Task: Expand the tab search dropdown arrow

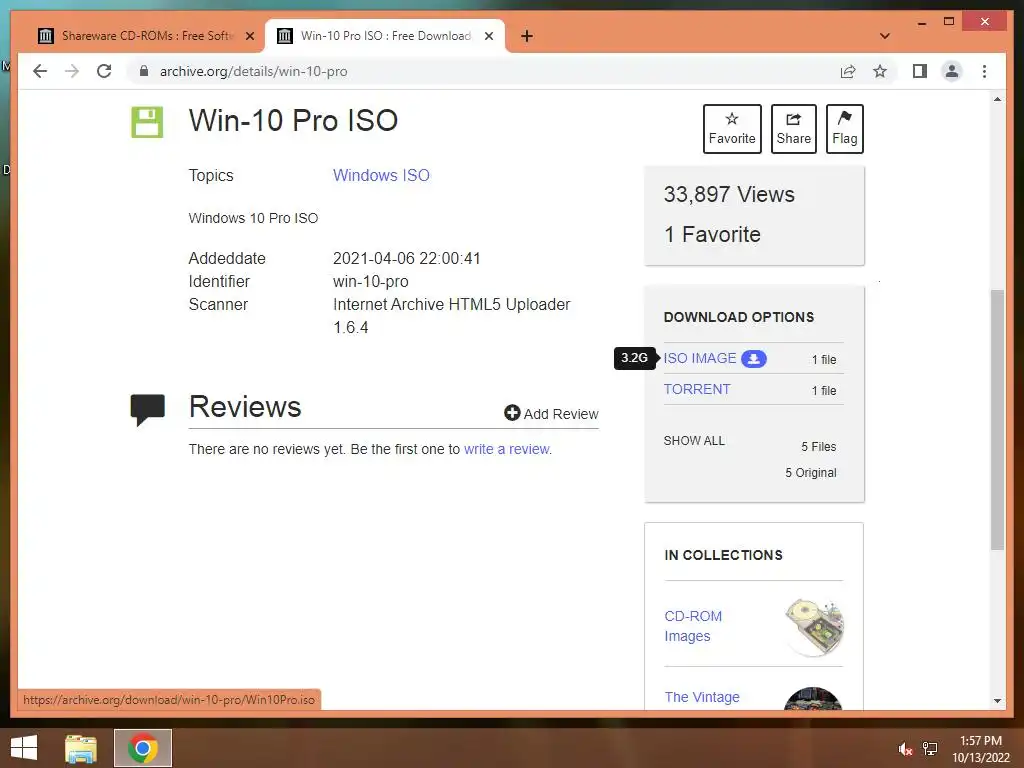Action: 885,36
